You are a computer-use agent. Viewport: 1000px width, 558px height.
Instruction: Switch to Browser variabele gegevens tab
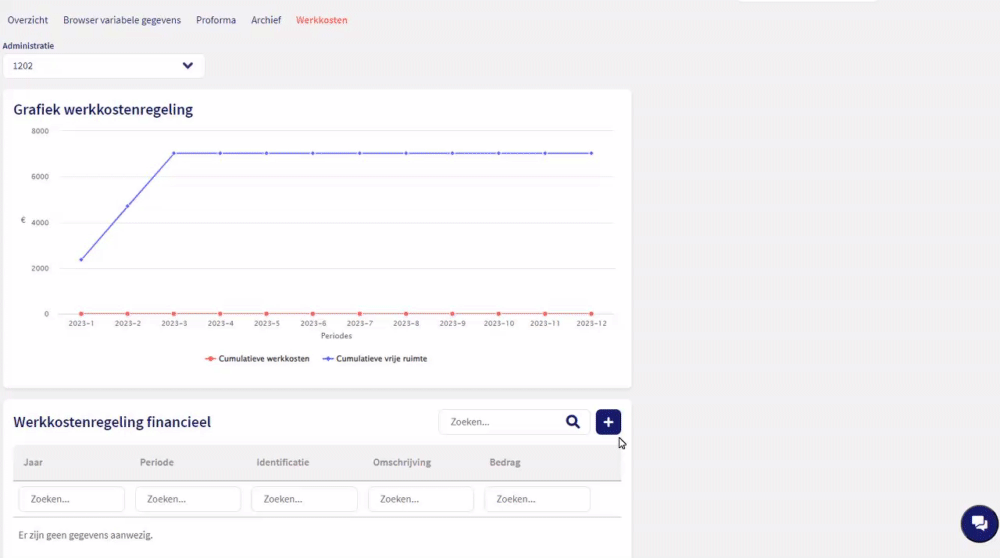(x=122, y=20)
